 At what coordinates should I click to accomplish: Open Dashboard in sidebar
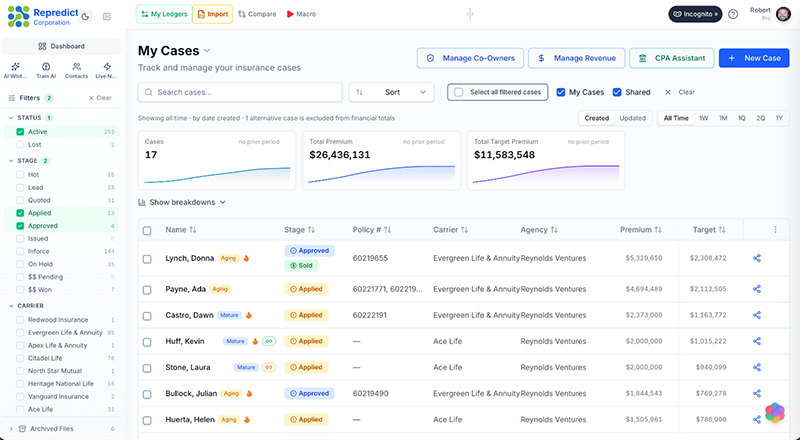tap(61, 46)
